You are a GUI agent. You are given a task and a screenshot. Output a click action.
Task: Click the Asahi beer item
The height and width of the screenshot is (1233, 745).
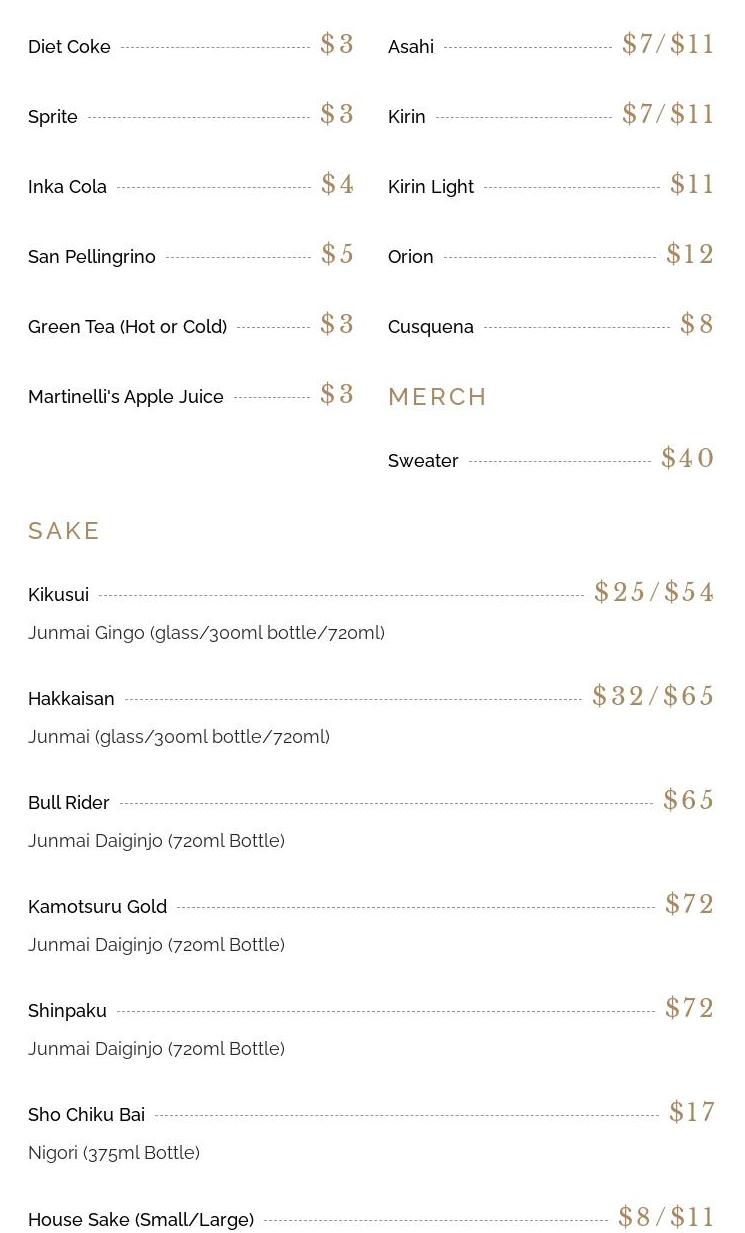(411, 47)
